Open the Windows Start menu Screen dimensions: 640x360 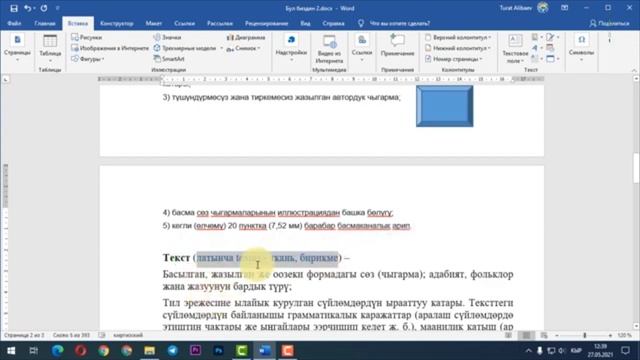coord(11,351)
